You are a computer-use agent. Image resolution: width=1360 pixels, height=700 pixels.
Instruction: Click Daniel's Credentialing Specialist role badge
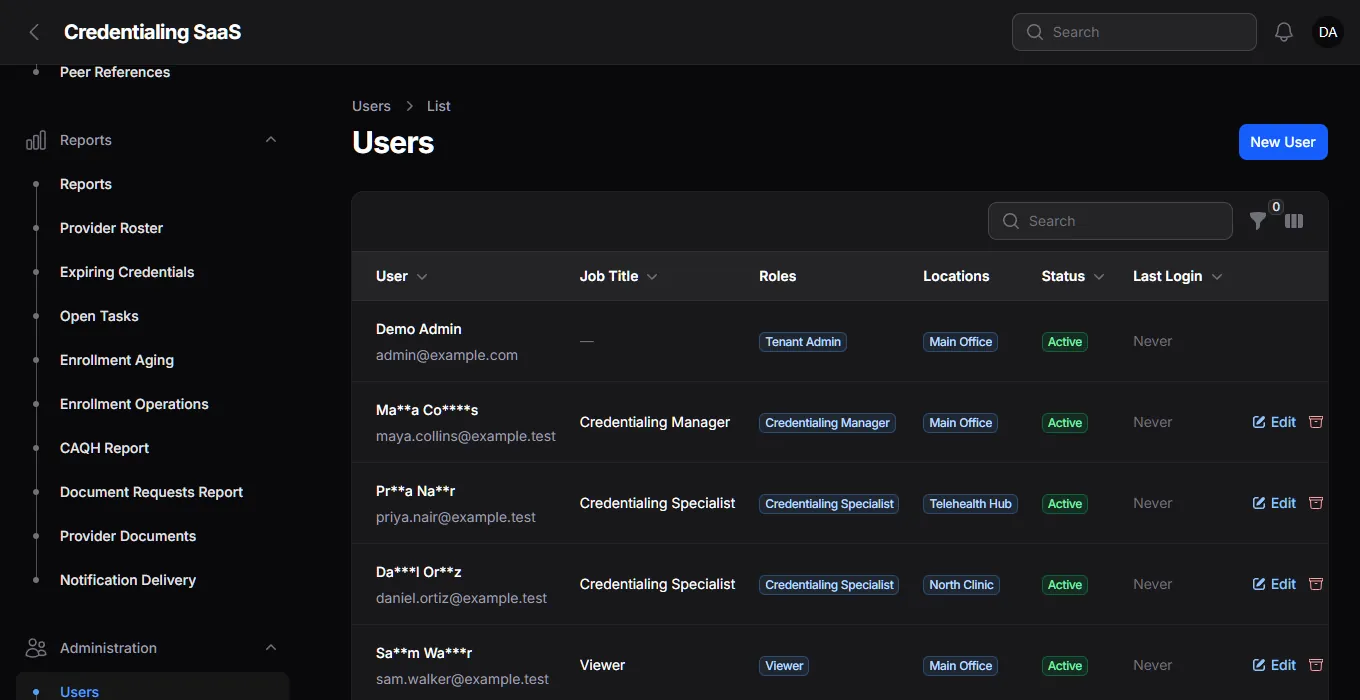coord(829,585)
